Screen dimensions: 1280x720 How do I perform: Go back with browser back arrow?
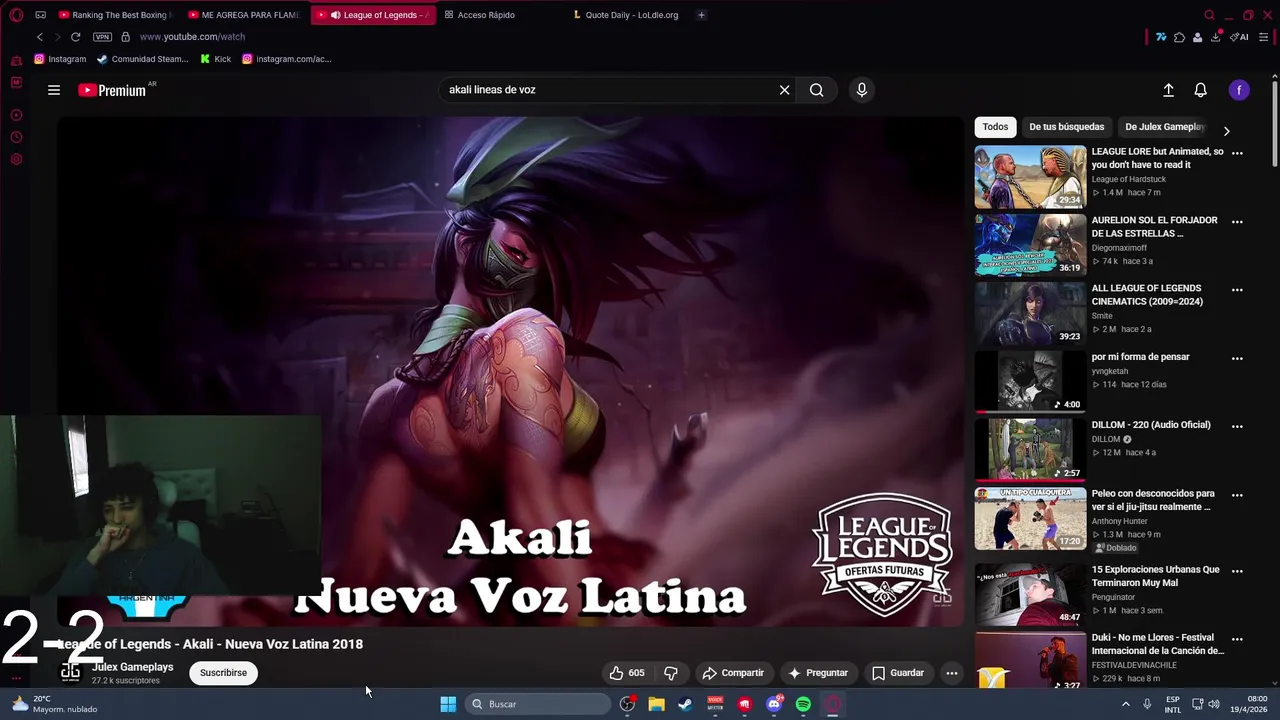40,37
